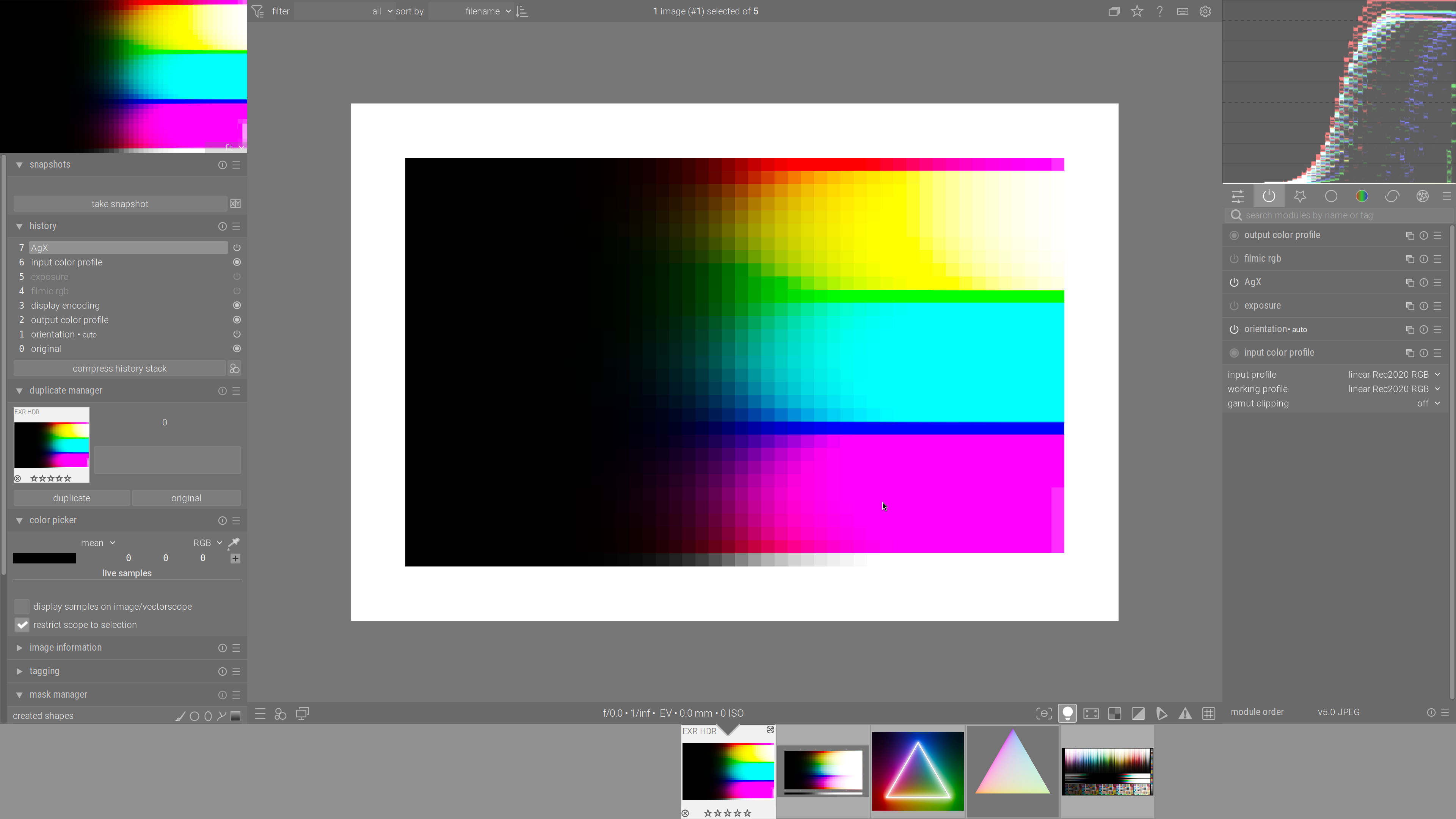Enable the filmic rgb module
Screen dimensions: 1456x819
pos(1234,259)
